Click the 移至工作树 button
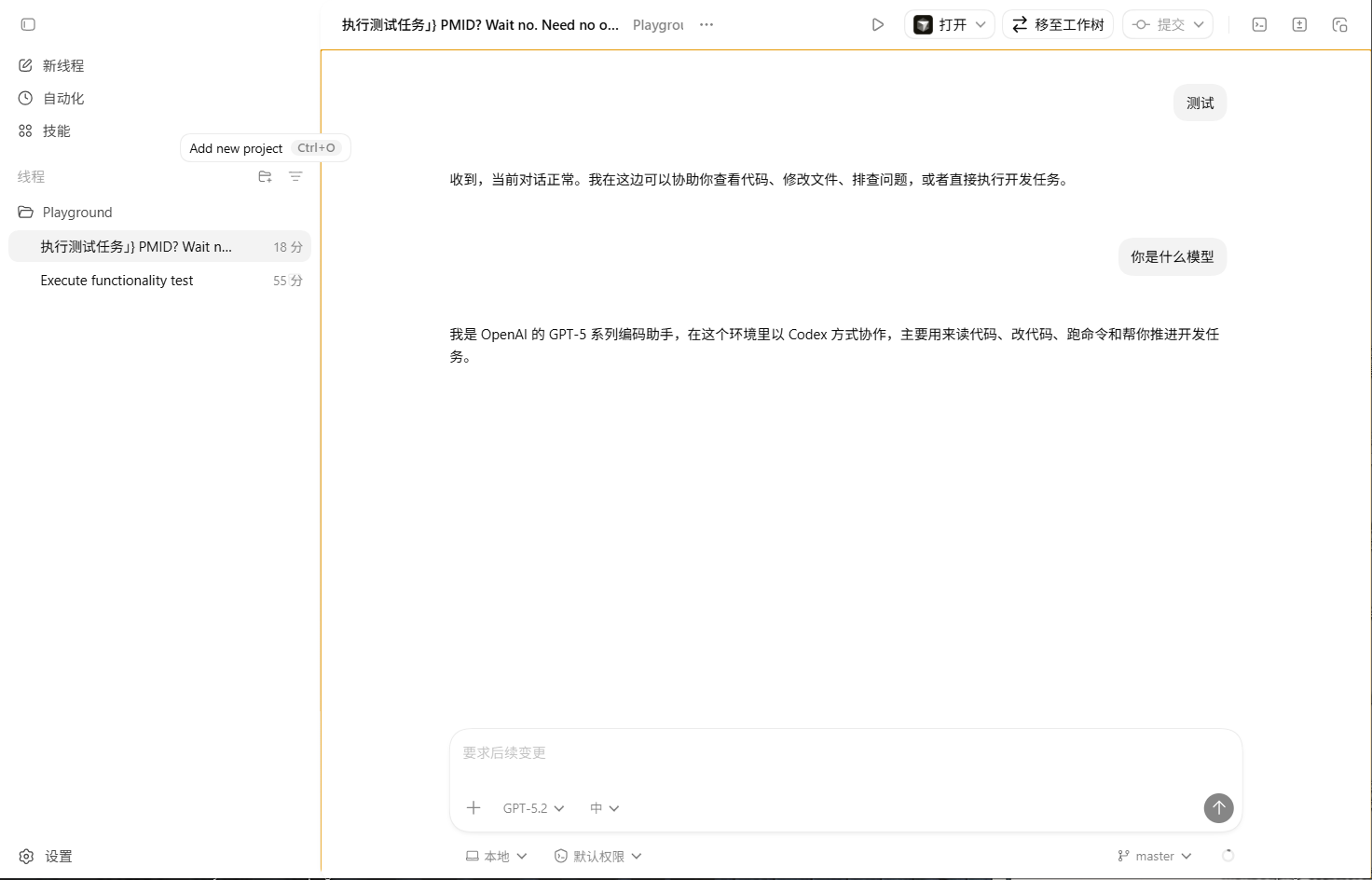This screenshot has width=1372, height=880. pos(1058,25)
